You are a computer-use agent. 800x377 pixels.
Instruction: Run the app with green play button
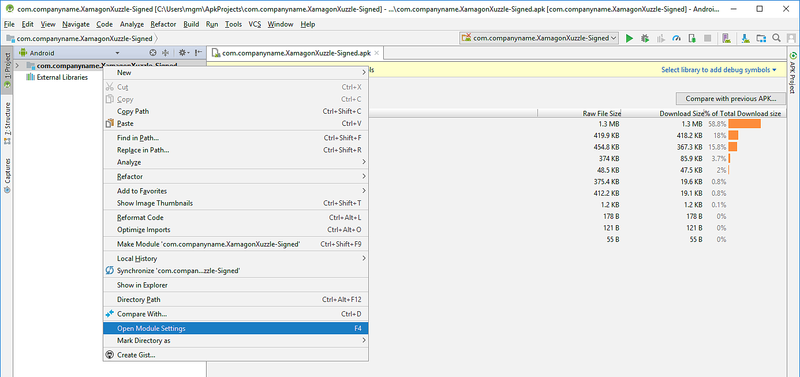click(629, 38)
